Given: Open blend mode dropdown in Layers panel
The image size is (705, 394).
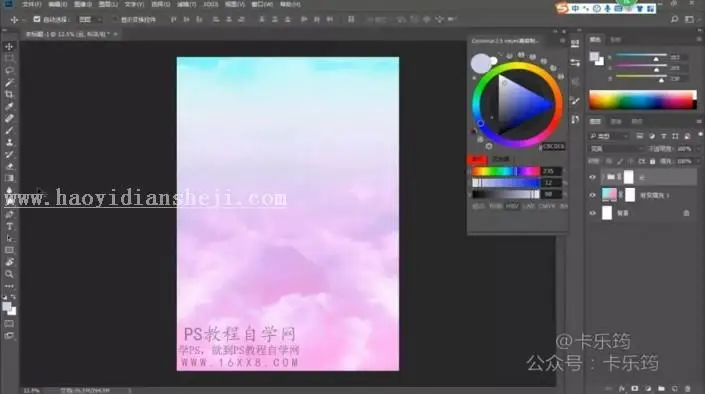Looking at the screenshot, I should (x=616, y=148).
